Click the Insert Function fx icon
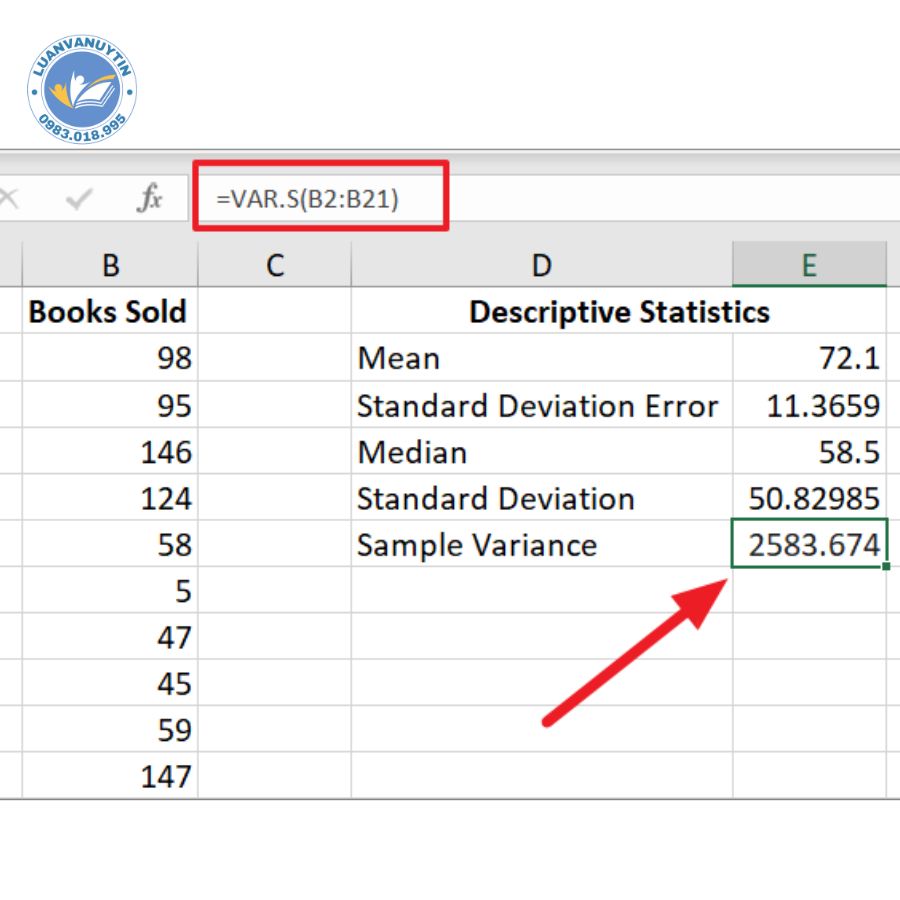The width and height of the screenshot is (900, 900). [x=150, y=199]
